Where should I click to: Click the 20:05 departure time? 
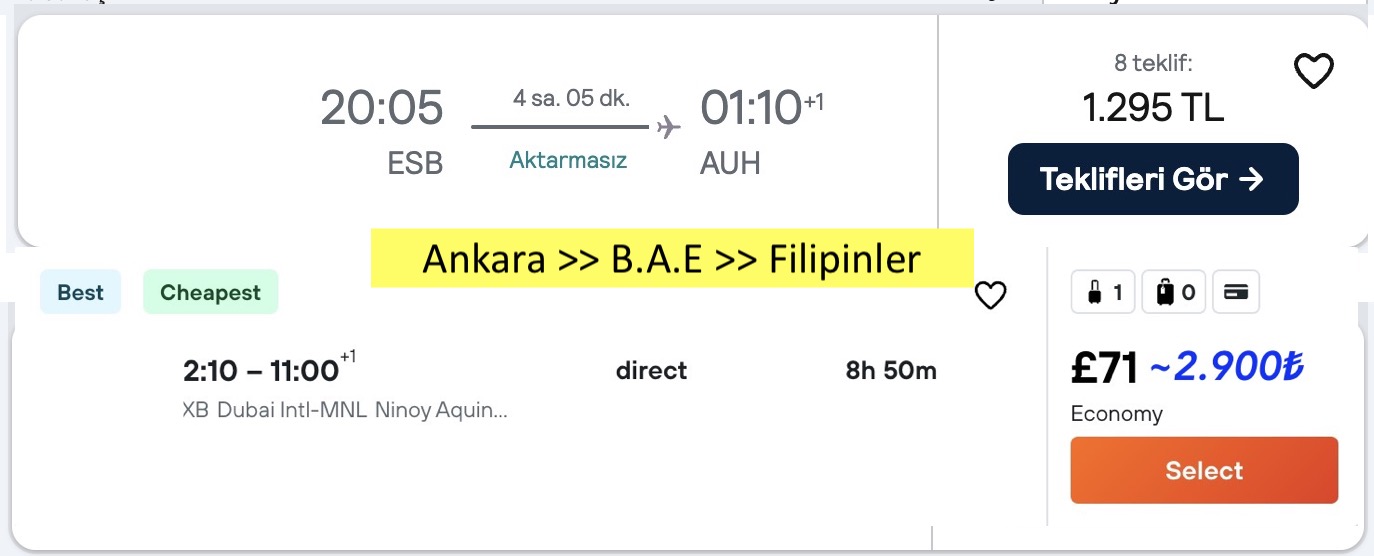coord(381,107)
